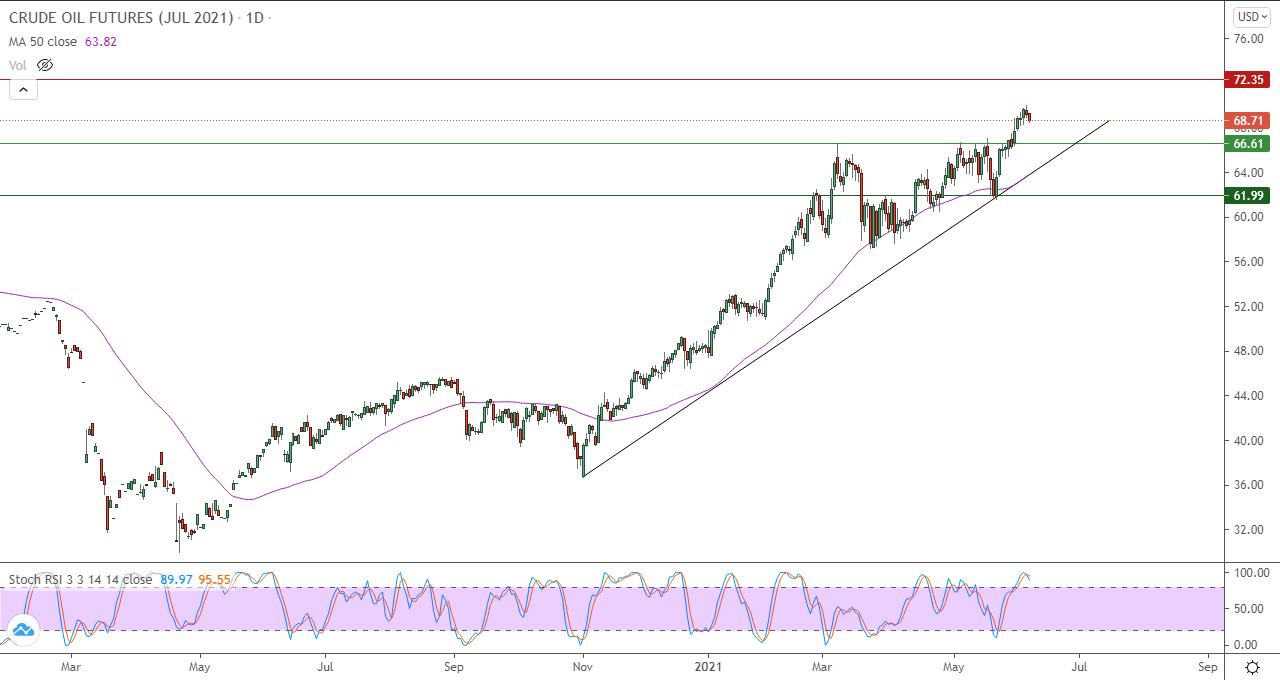Click the 2021 label on time axis
The width and height of the screenshot is (1280, 680).
[709, 665]
